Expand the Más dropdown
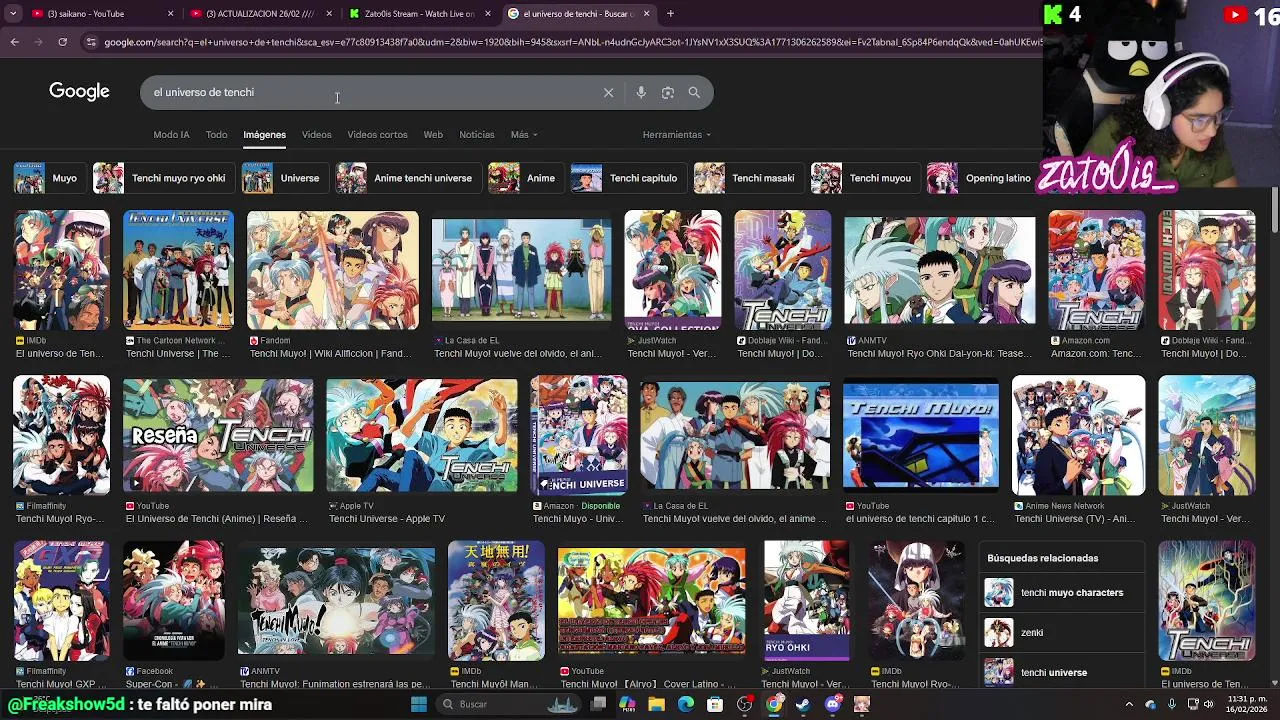Screen dimensions: 1280x720 point(524,134)
